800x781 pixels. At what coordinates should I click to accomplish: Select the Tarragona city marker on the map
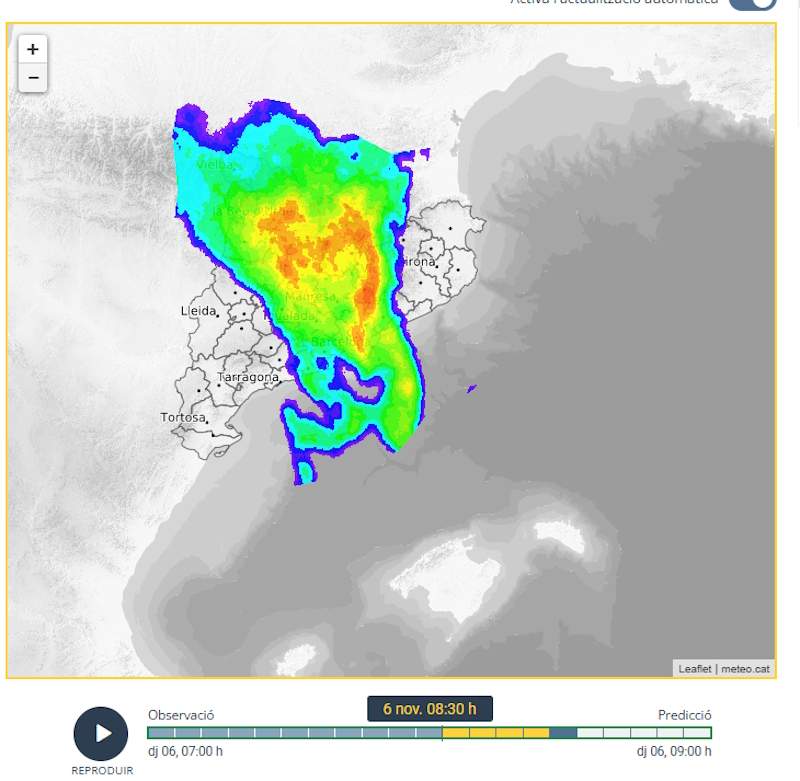[248, 376]
